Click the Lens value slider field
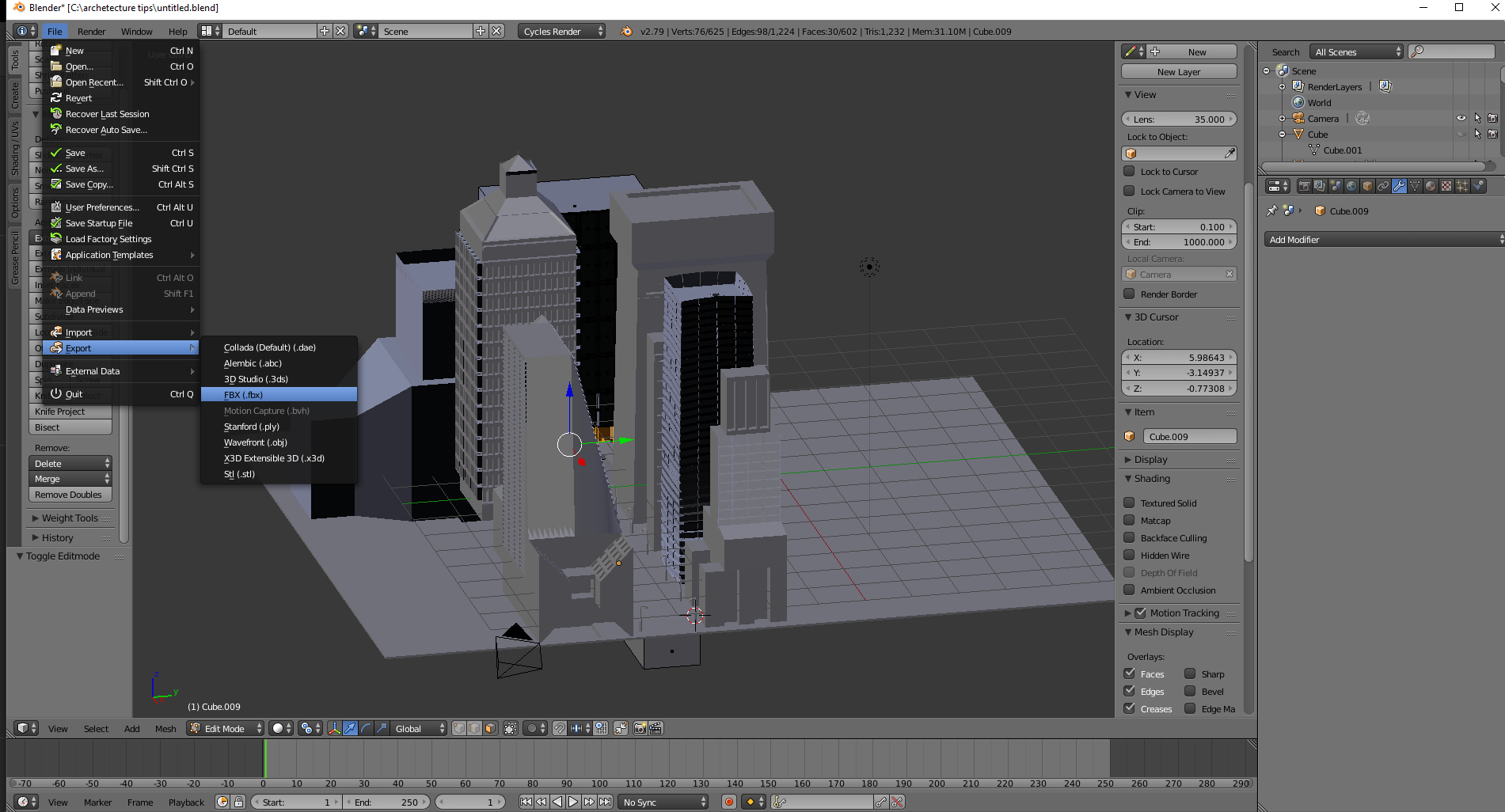 [x=1178, y=120]
